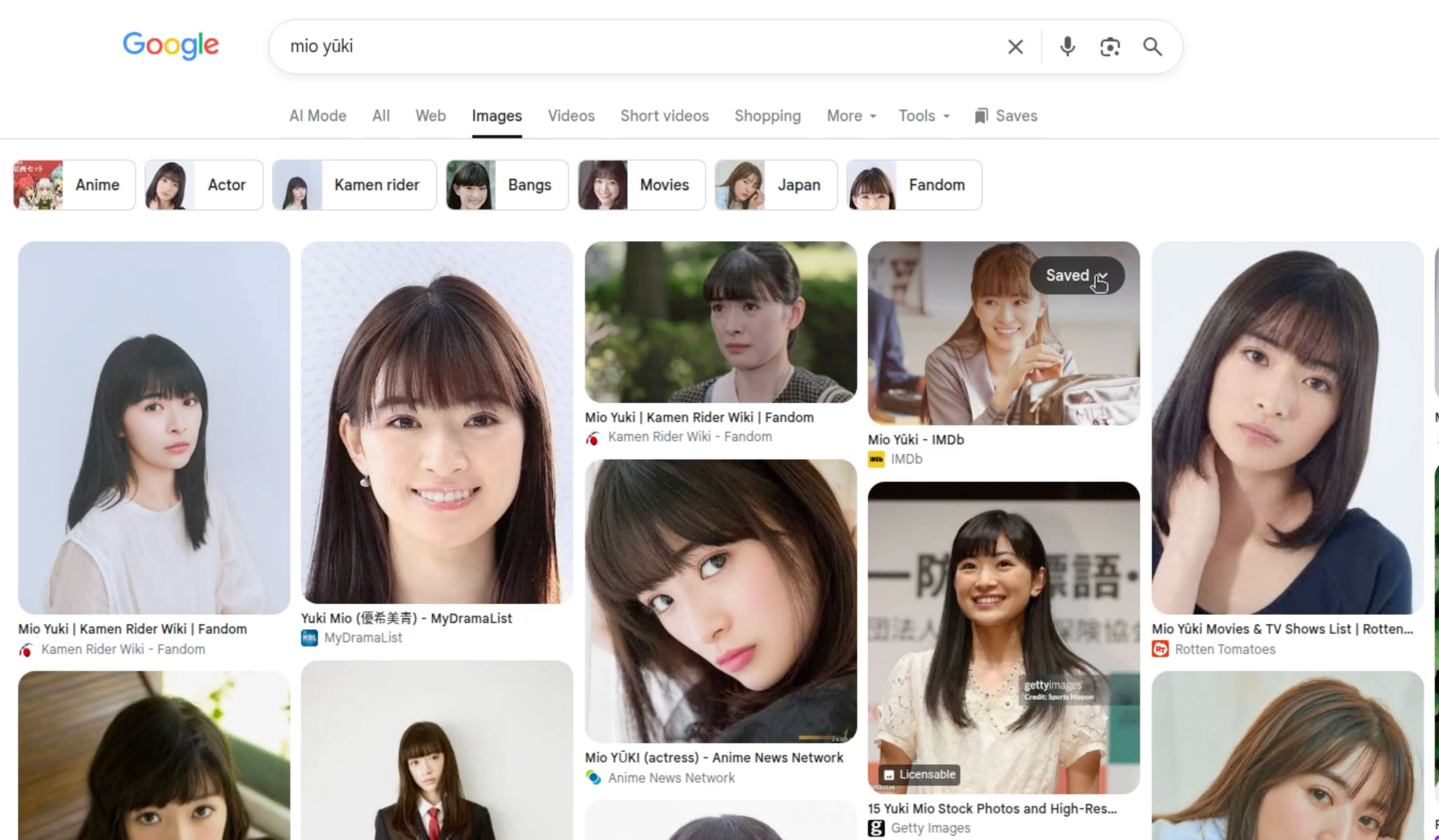The width and height of the screenshot is (1439, 840).
Task: Open Google Lens image search icon
Action: click(x=1109, y=47)
